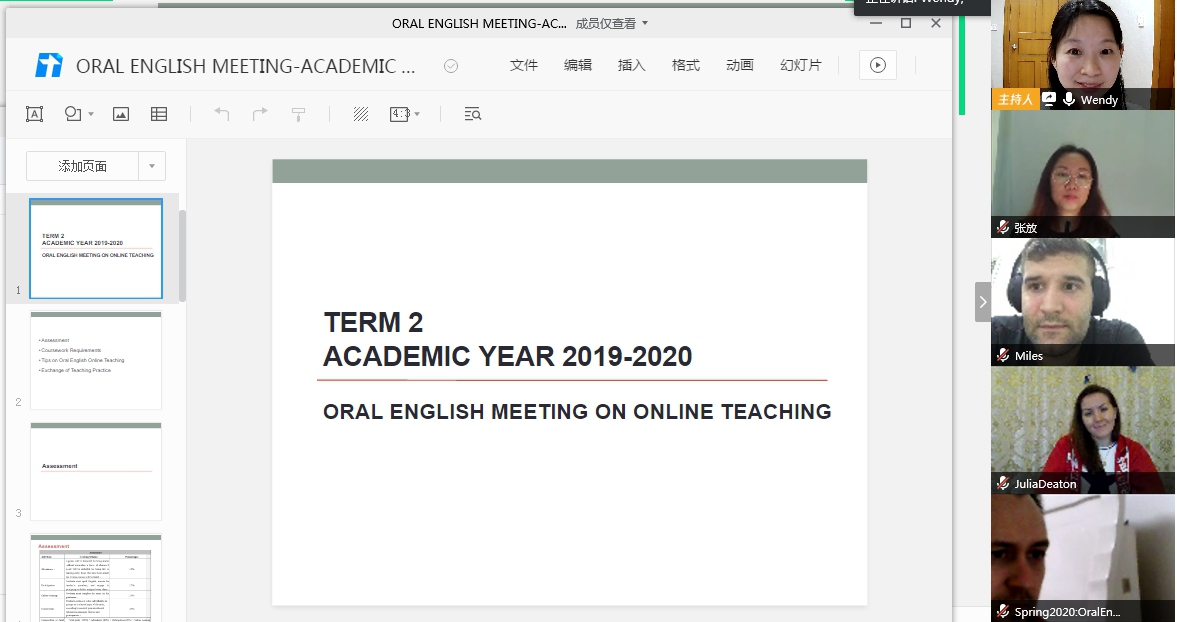Click the 添加页面 button

click(82, 166)
